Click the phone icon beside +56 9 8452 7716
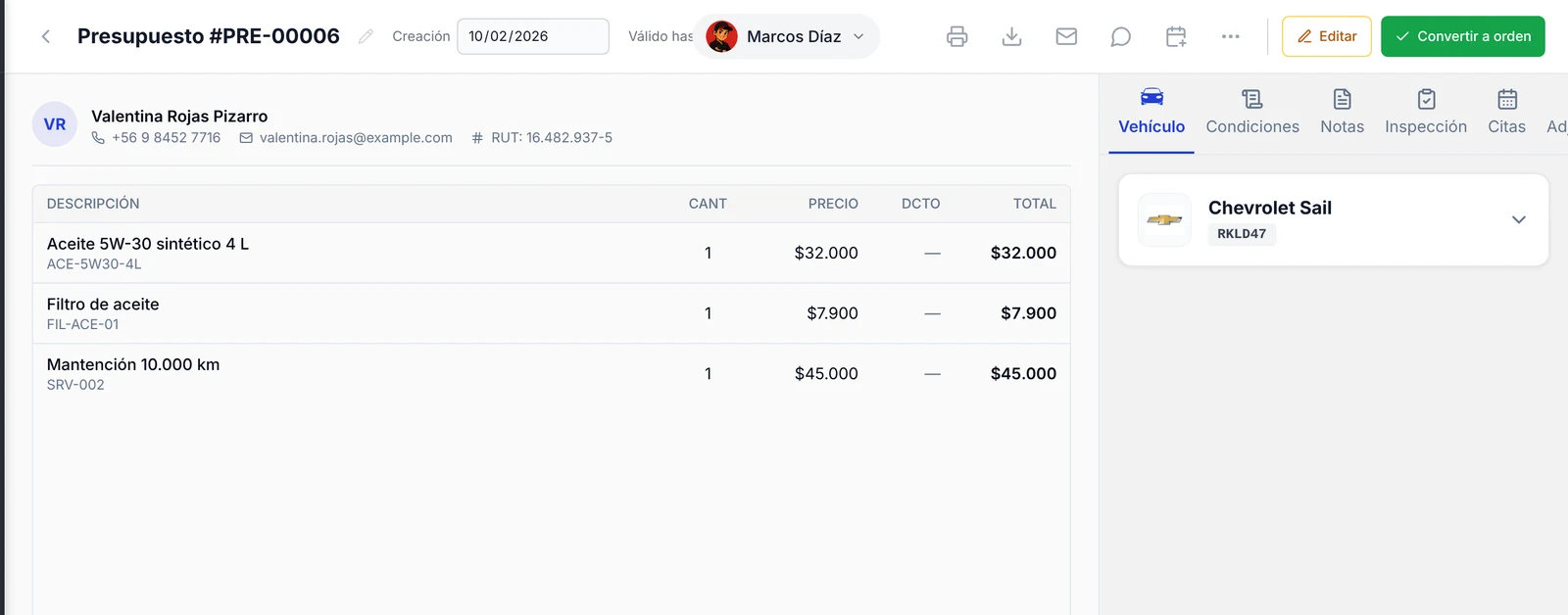1568x615 pixels. (98, 138)
